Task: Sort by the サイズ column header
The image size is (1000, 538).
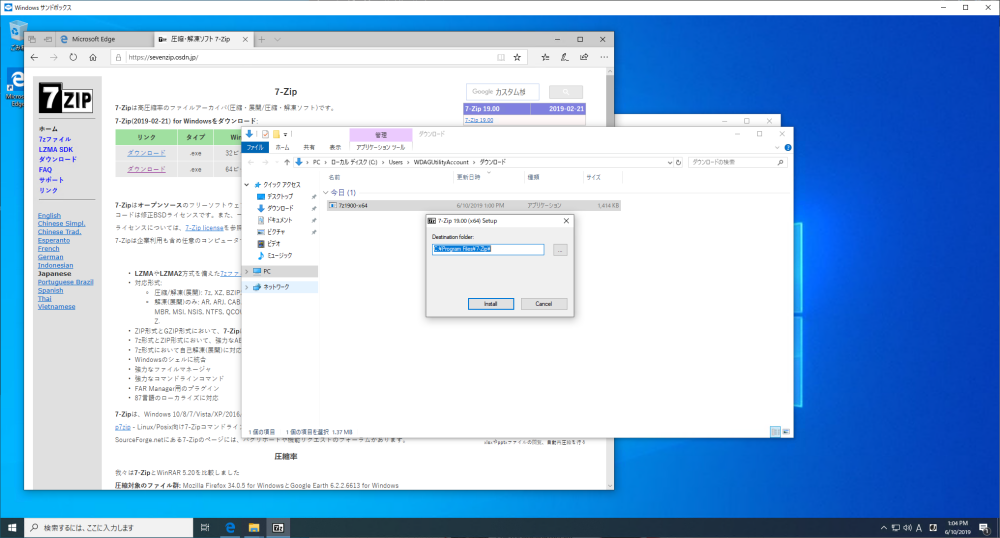Action: 593,177
